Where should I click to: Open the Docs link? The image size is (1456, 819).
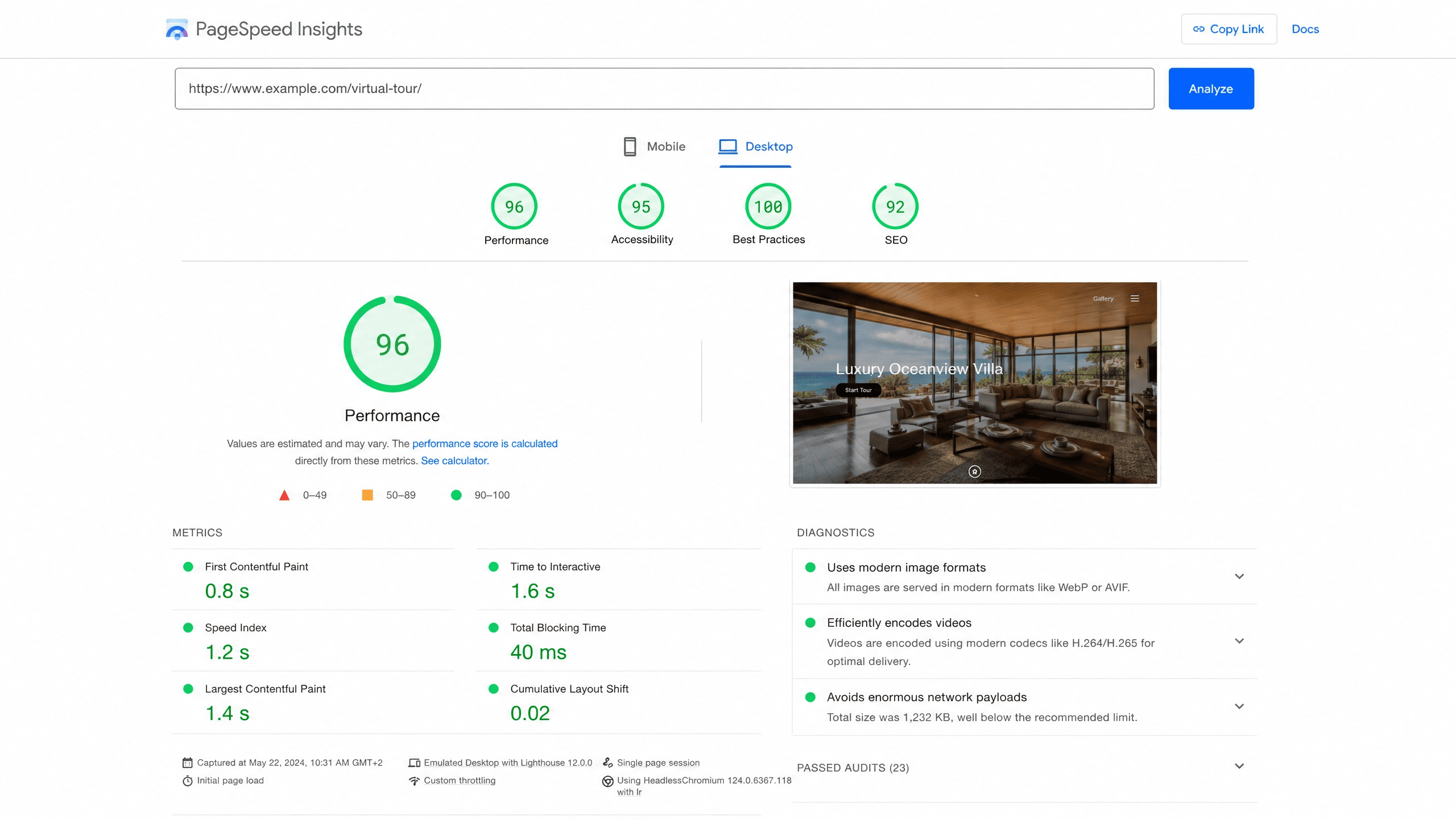[1305, 29]
